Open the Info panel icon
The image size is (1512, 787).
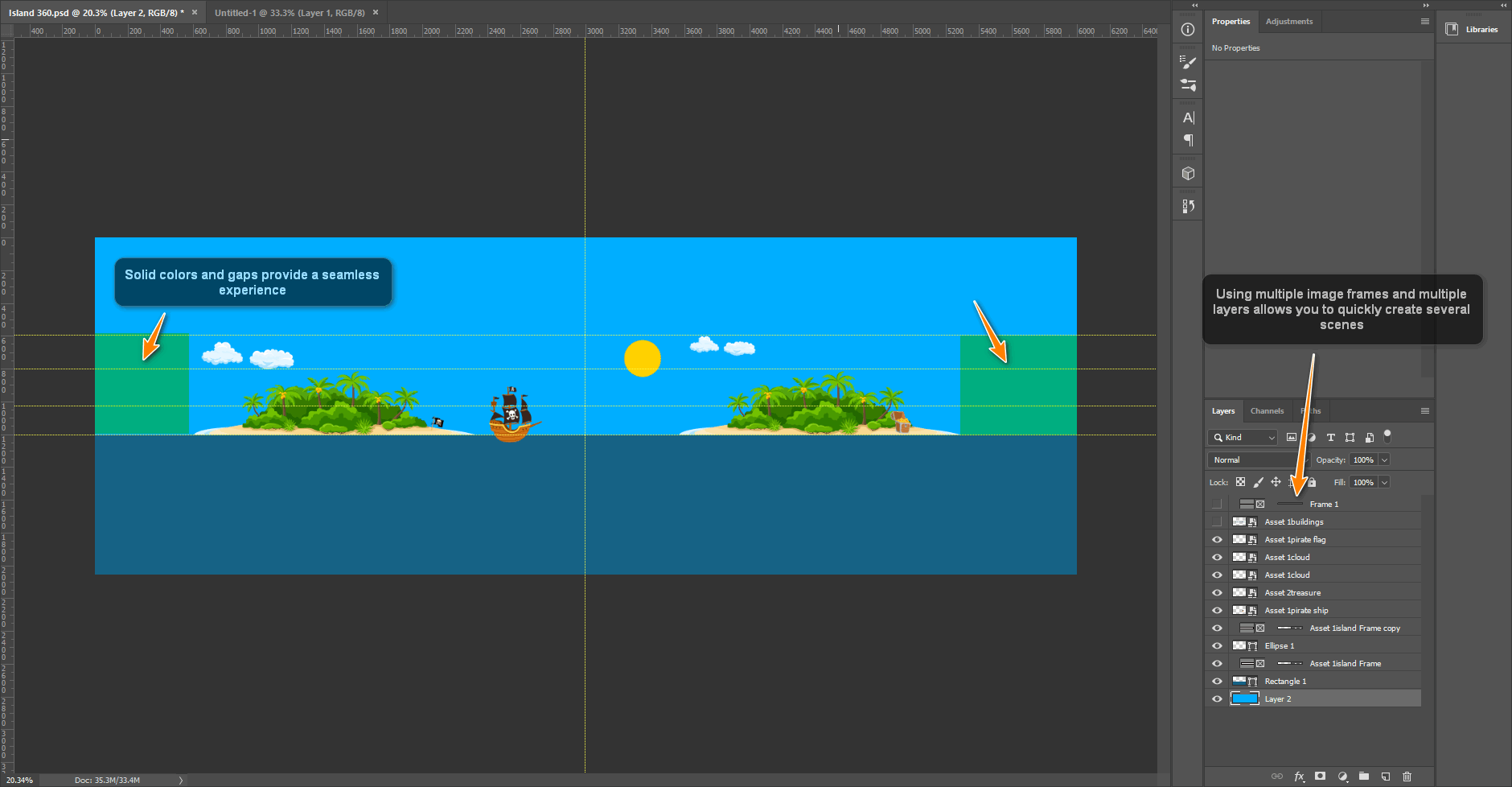[1188, 30]
